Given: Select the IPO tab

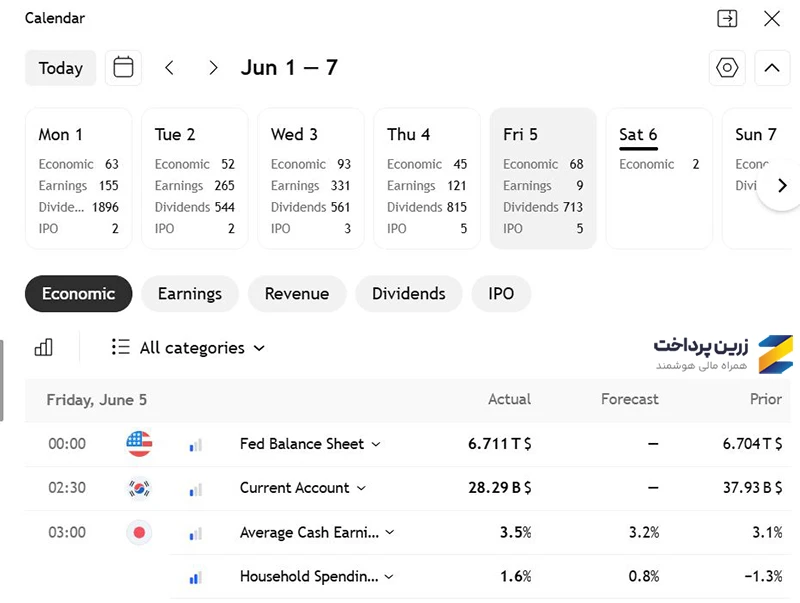Looking at the screenshot, I should point(501,293).
